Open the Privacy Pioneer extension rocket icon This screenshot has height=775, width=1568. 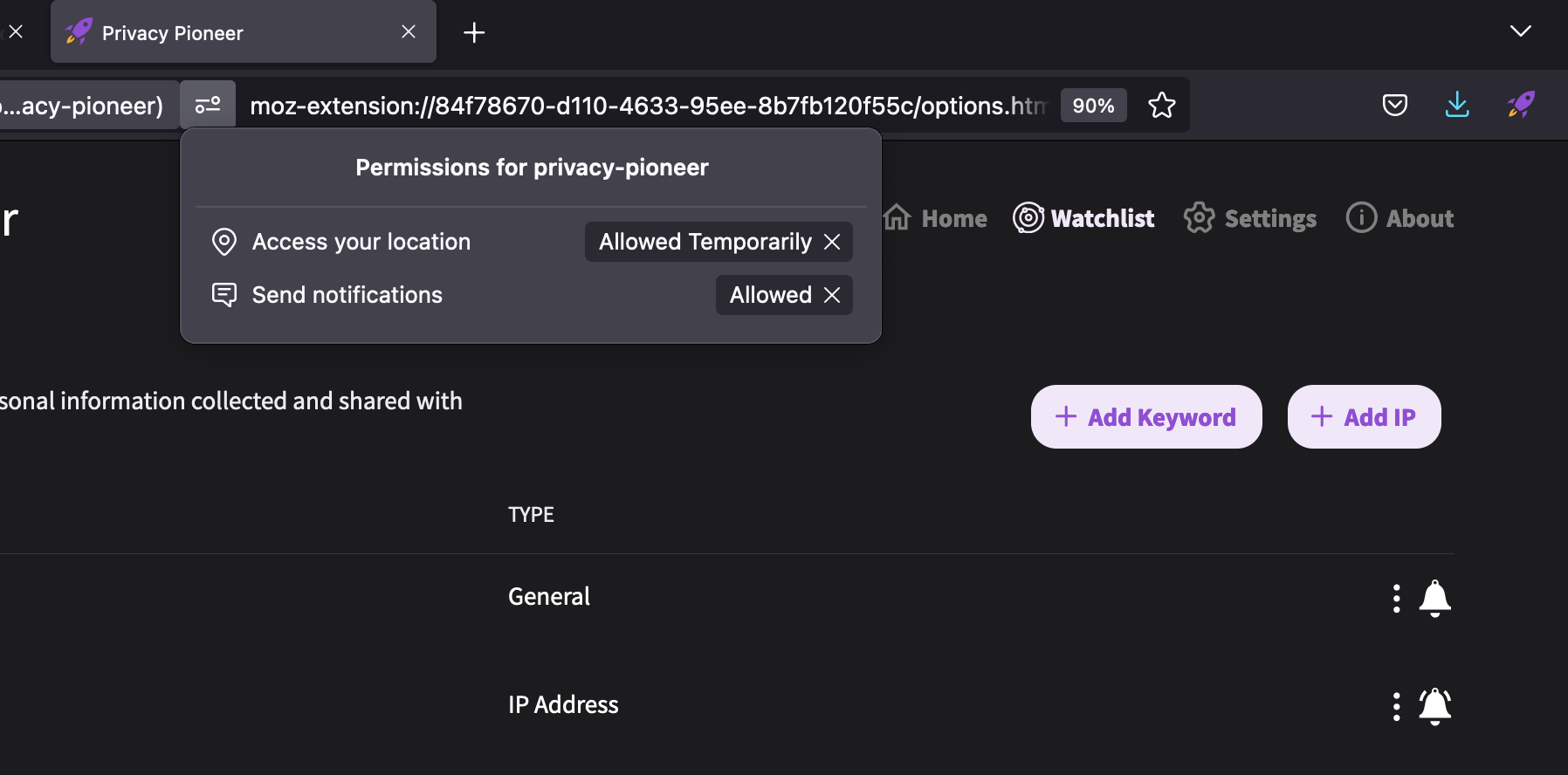pos(1521,105)
